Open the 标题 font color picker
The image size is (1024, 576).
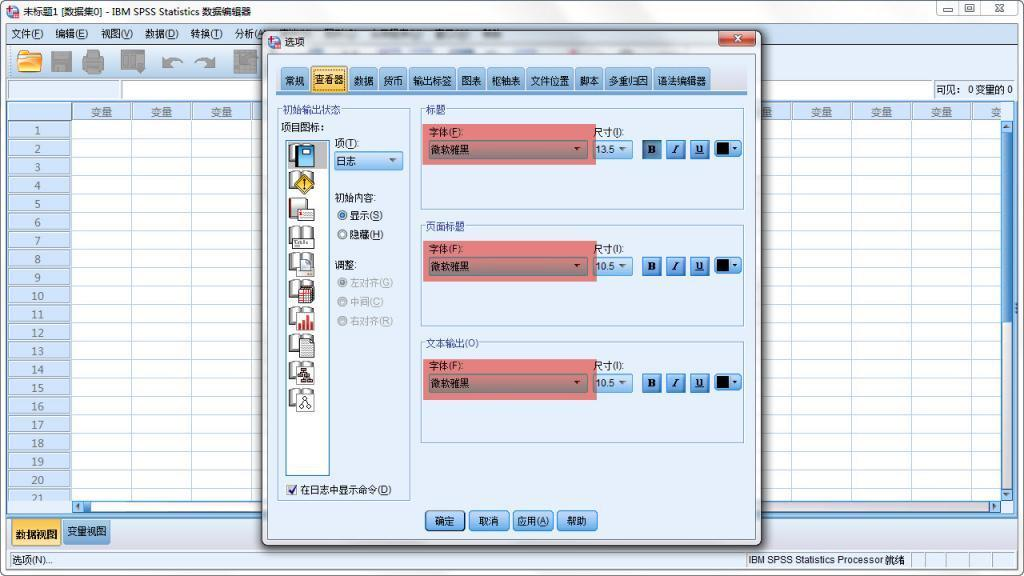(x=728, y=149)
